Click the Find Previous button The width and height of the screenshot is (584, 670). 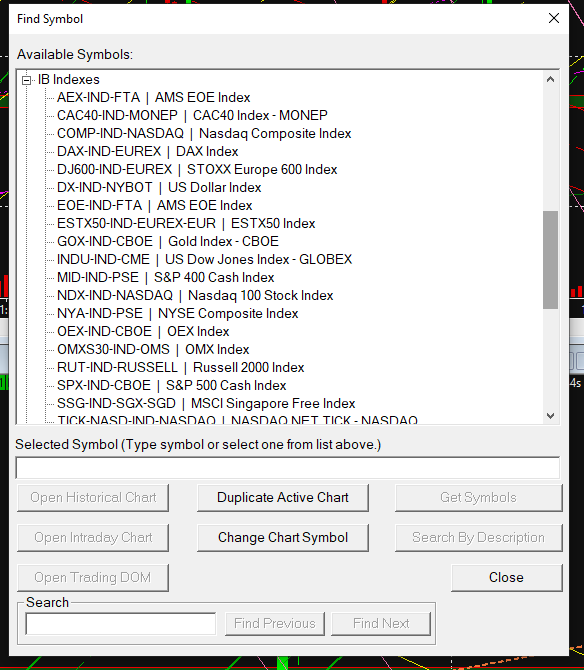pos(275,624)
